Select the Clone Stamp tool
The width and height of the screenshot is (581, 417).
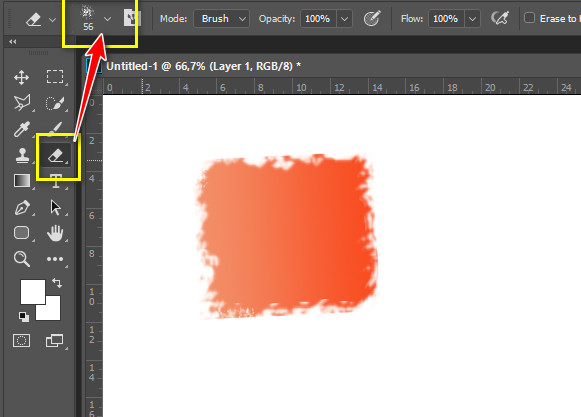tap(22, 155)
